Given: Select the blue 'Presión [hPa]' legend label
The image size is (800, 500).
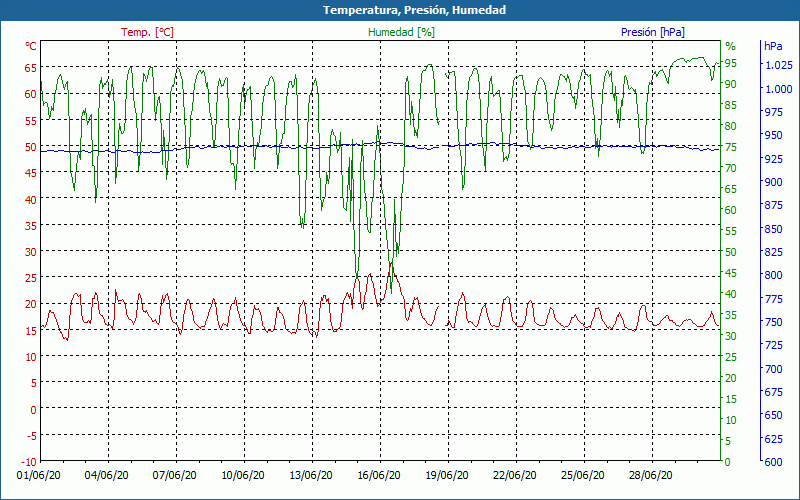Looking at the screenshot, I should coord(653,32).
